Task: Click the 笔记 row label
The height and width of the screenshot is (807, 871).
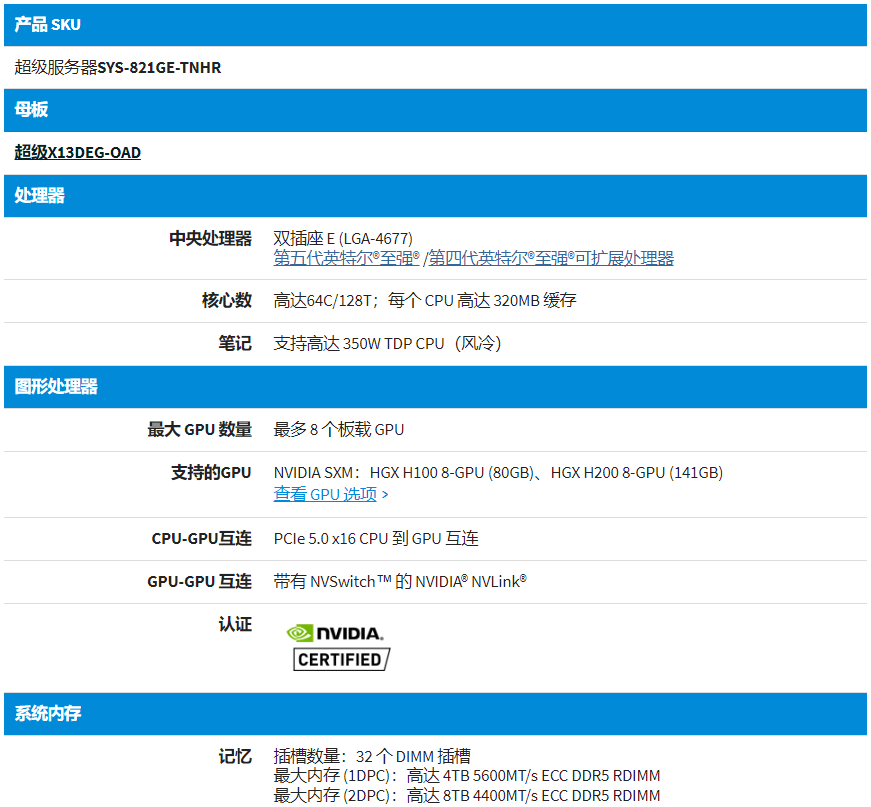Action: coord(235,343)
